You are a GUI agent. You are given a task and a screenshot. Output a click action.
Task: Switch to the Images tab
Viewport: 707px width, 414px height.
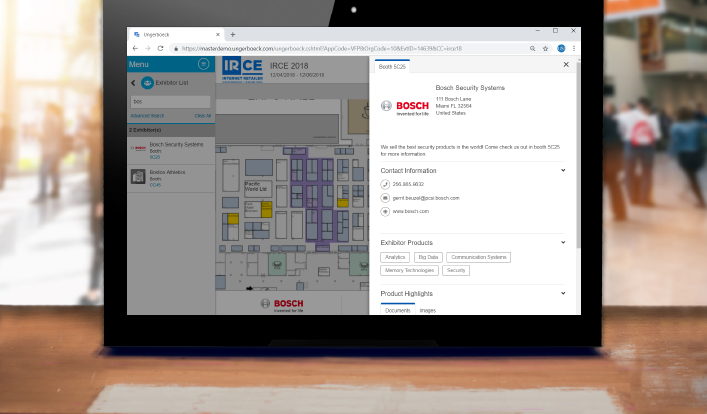tap(428, 310)
